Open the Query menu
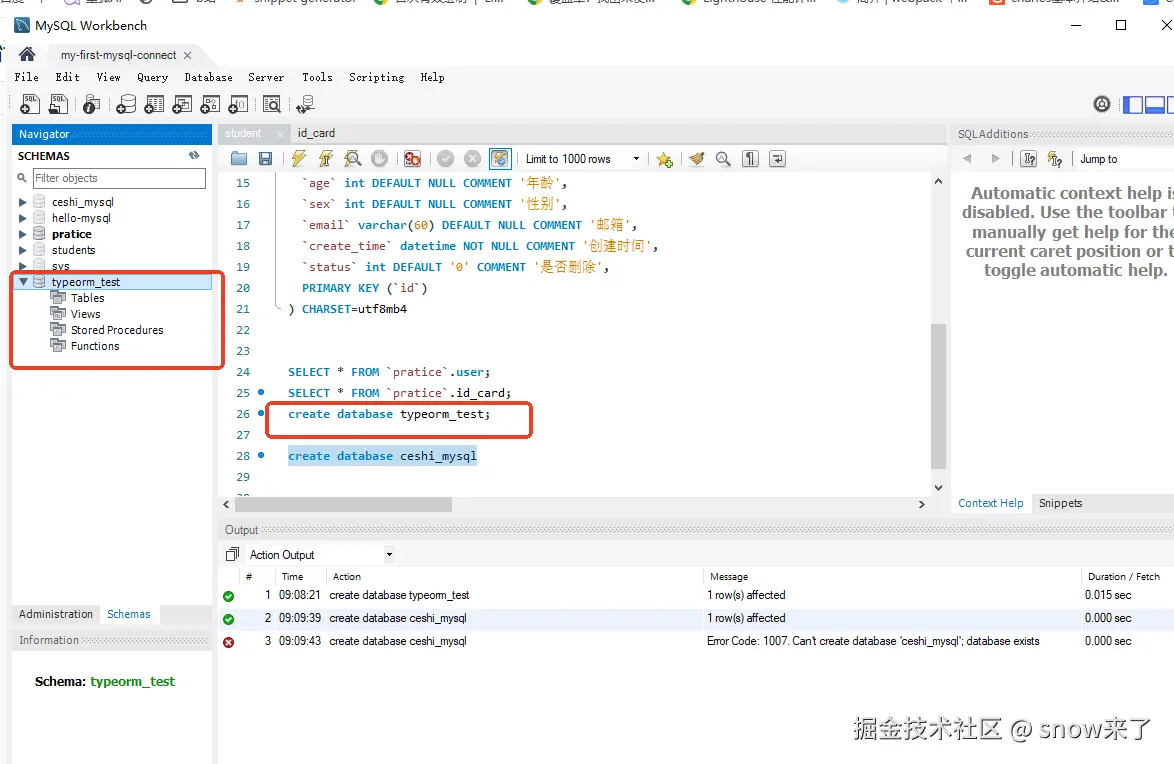The height and width of the screenshot is (764, 1174). click(152, 77)
